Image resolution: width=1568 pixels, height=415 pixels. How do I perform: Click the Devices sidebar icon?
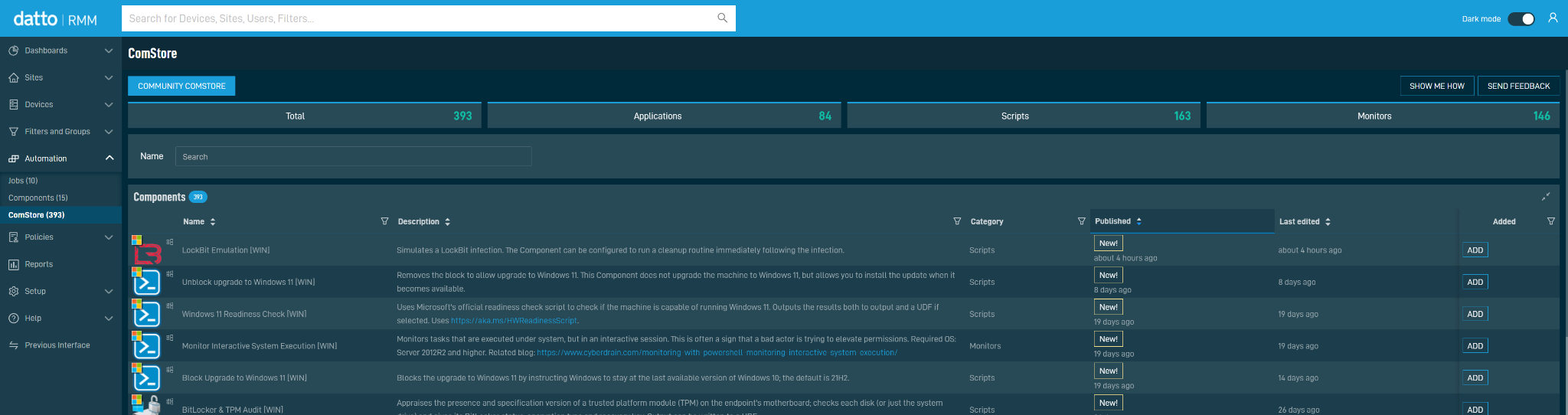tap(14, 104)
